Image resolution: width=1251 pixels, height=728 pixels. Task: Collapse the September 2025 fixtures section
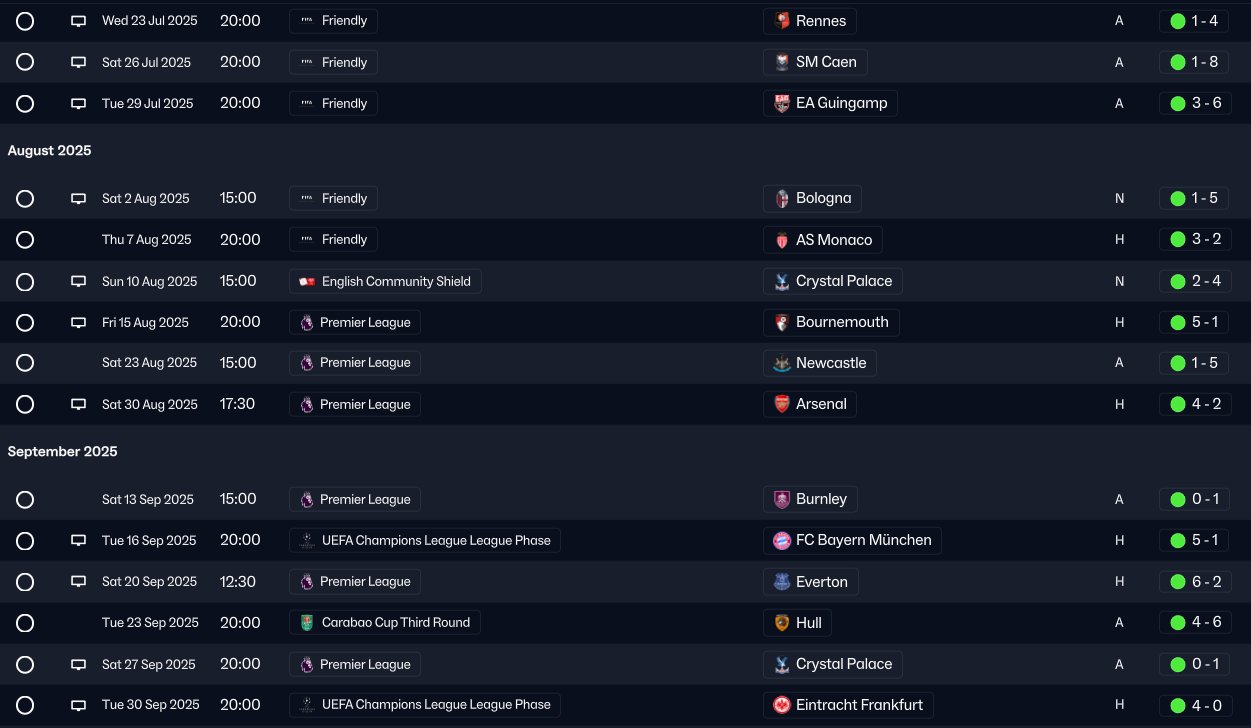pyautogui.click(x=62, y=452)
